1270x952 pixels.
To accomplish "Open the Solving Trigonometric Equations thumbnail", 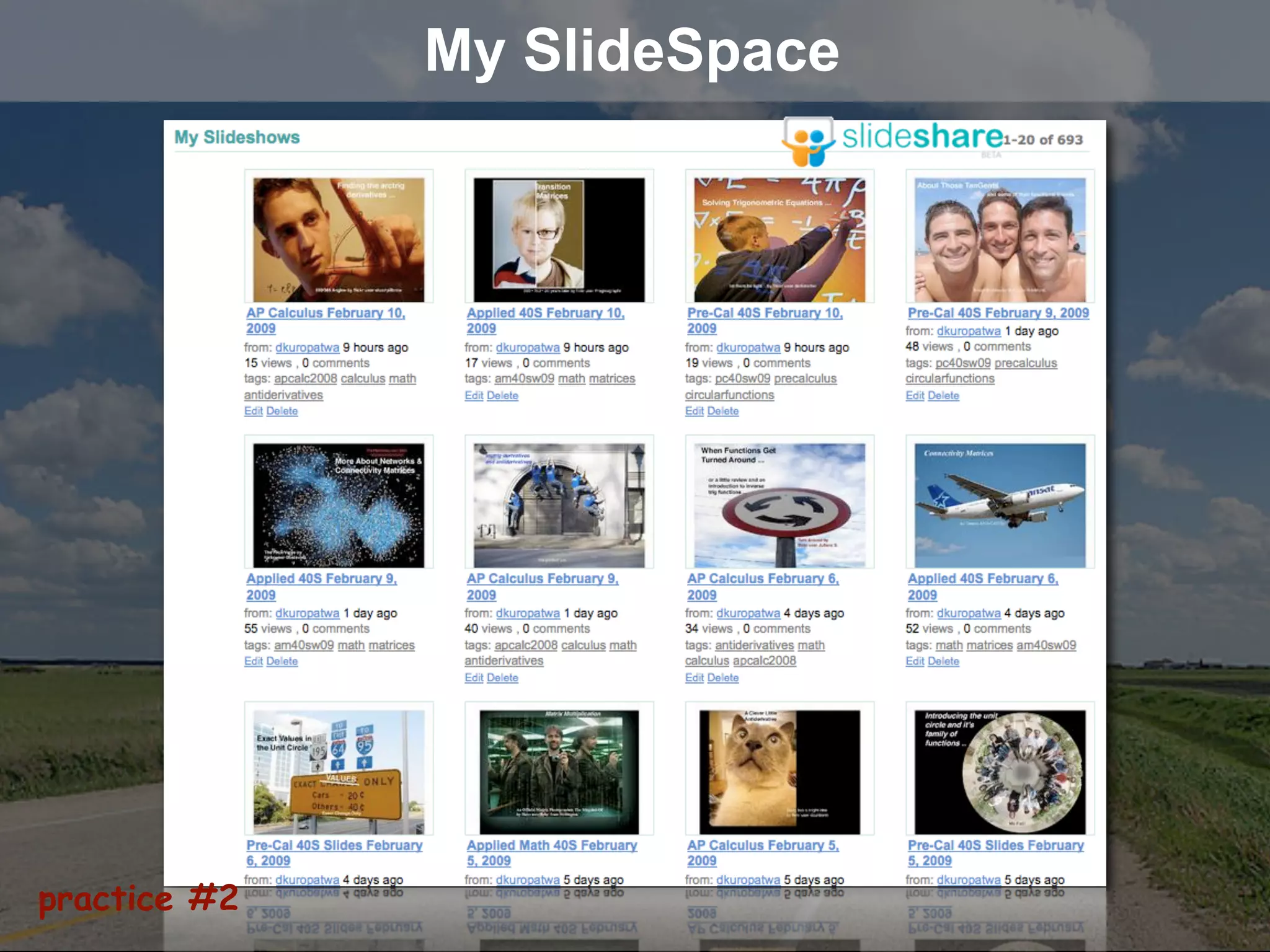I will click(779, 239).
